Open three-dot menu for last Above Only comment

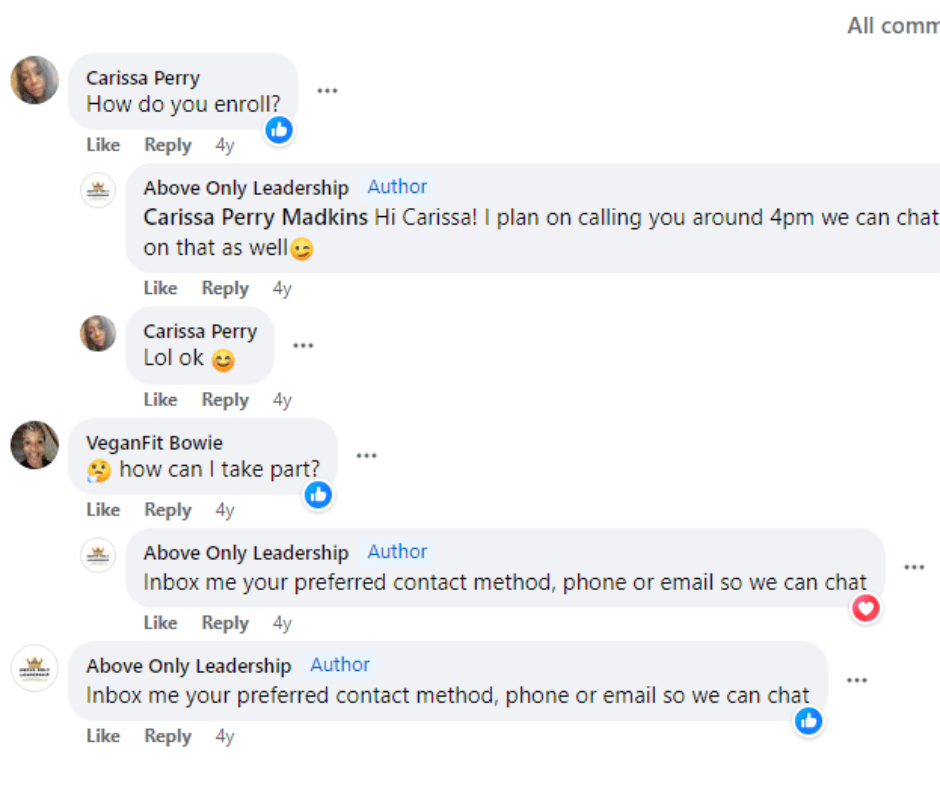857,680
